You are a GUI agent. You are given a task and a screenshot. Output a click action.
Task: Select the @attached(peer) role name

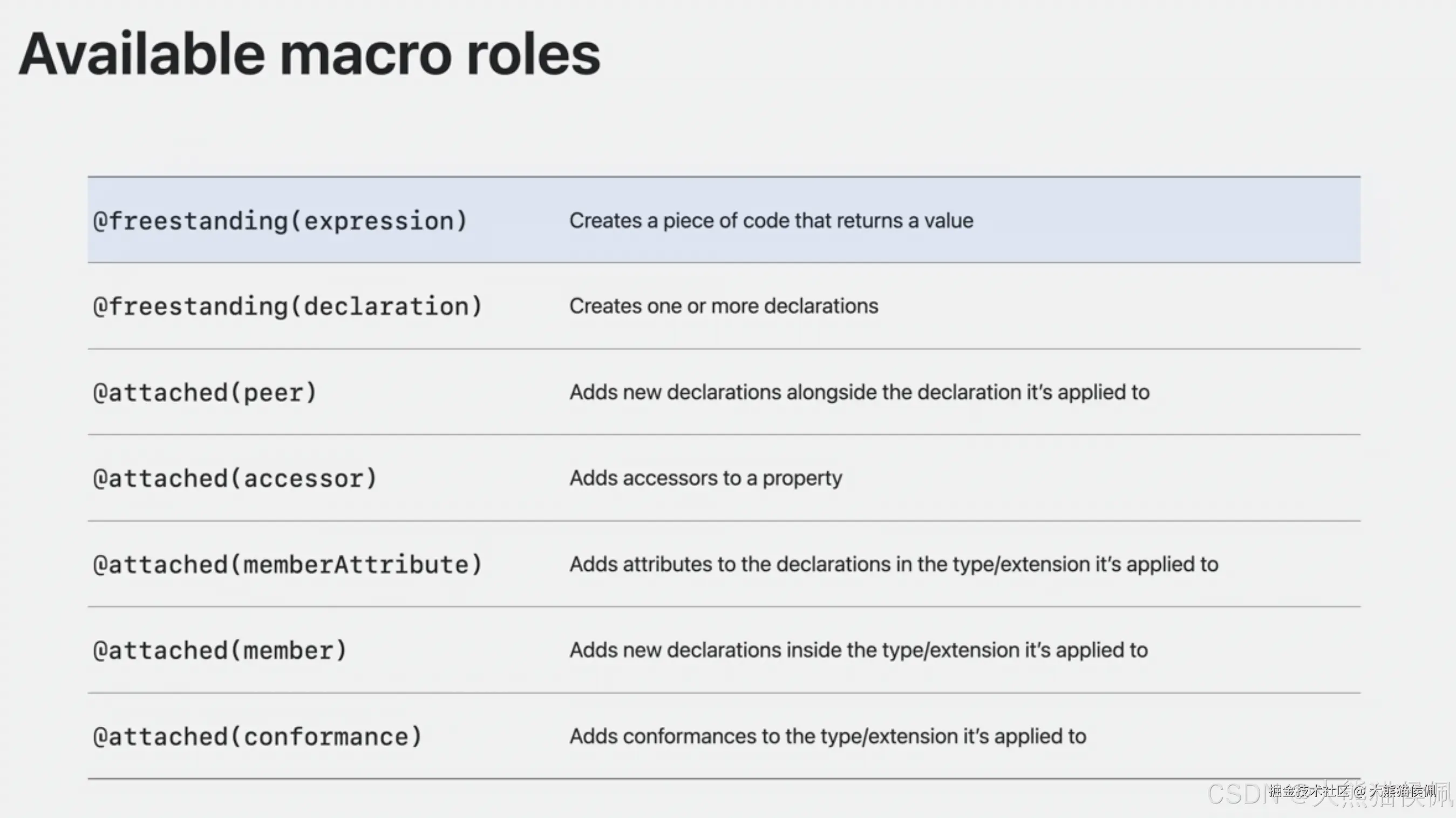[x=205, y=393]
